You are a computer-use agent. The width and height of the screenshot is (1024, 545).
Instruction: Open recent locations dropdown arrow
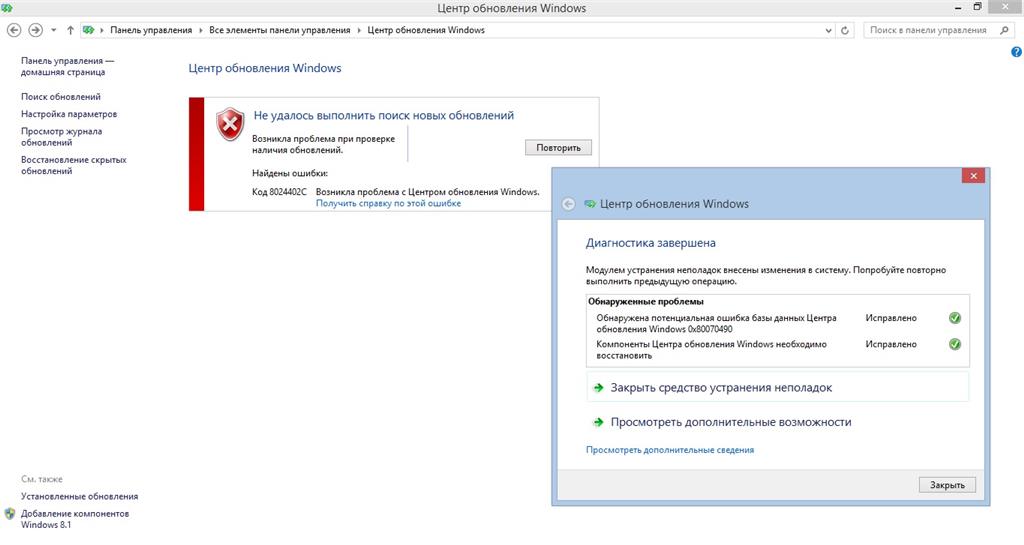(x=54, y=30)
